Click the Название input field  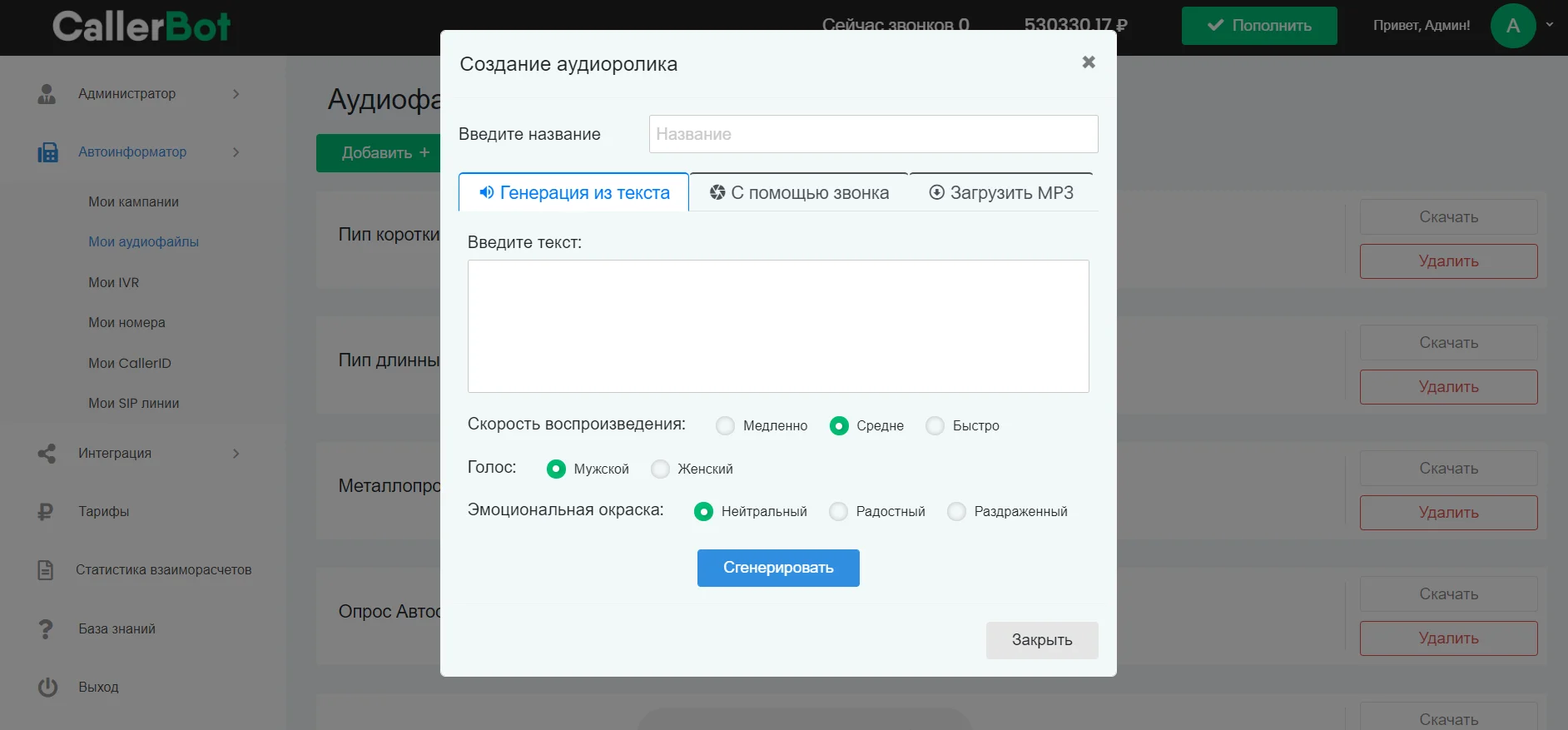click(873, 134)
